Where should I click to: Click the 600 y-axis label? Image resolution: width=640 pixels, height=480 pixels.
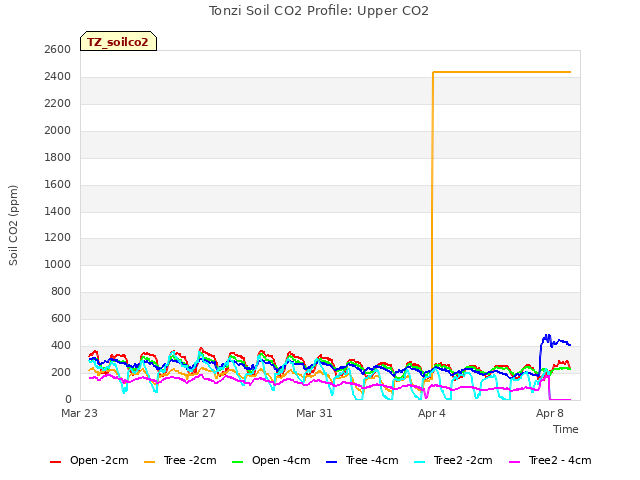[61, 318]
